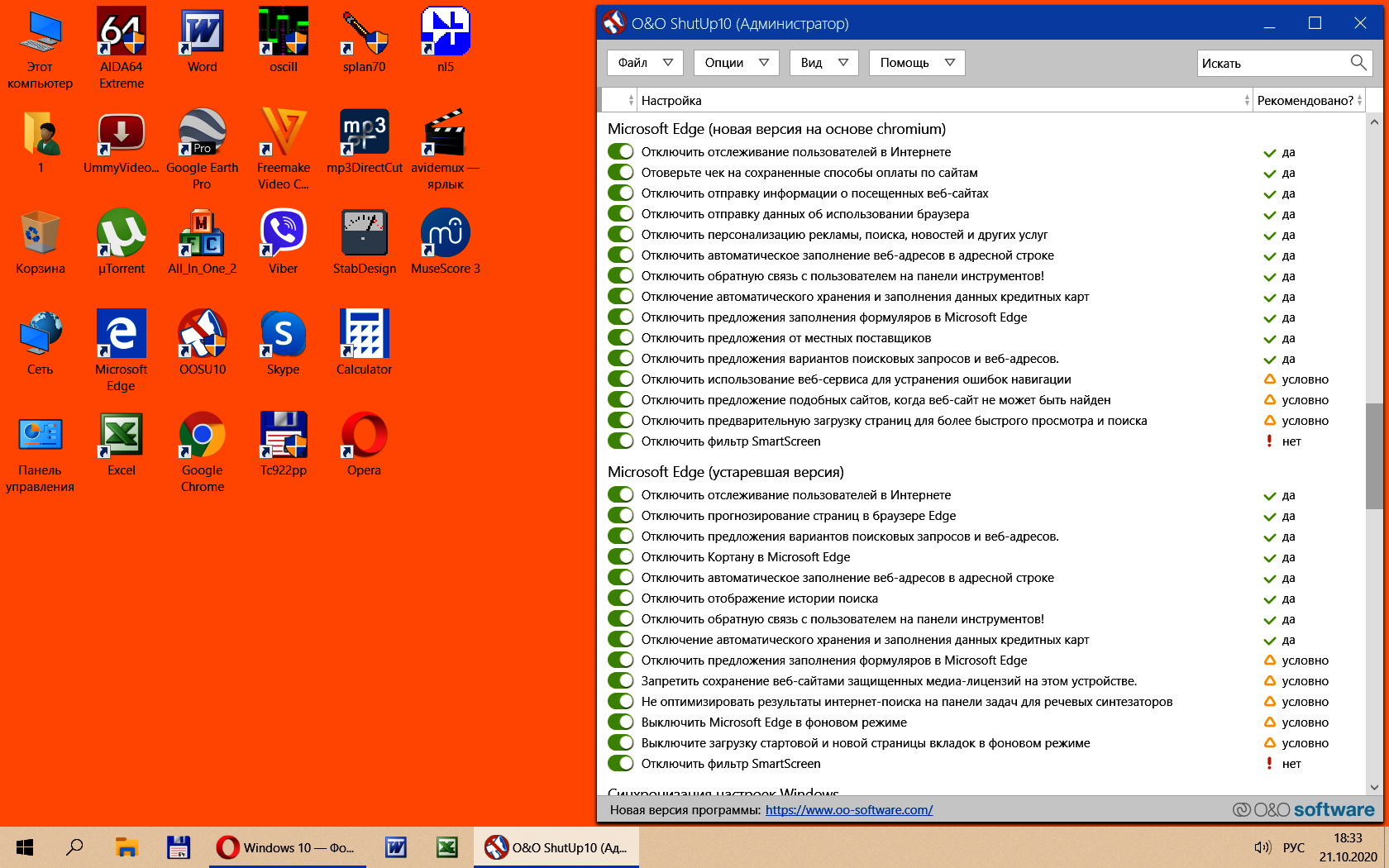The height and width of the screenshot is (868, 1389).
Task: Open the taskbar search icon
Action: (x=74, y=847)
